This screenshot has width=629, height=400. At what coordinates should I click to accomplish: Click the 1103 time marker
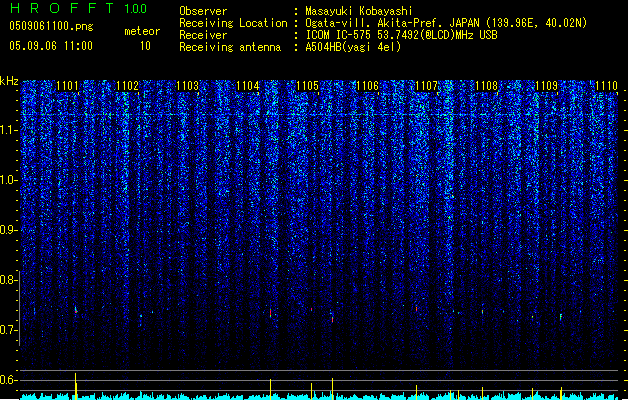coord(187,86)
